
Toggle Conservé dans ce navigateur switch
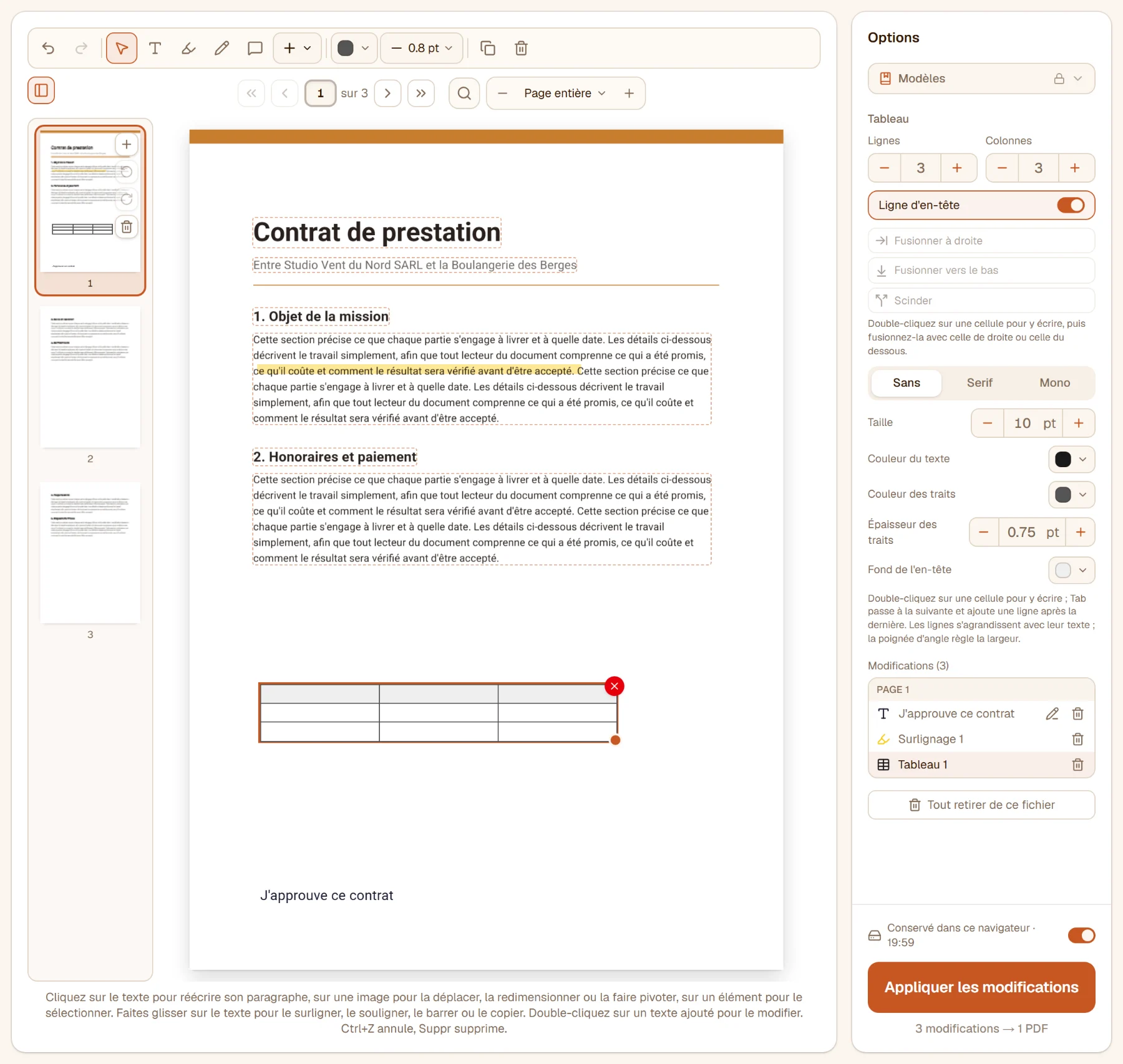(1081, 935)
